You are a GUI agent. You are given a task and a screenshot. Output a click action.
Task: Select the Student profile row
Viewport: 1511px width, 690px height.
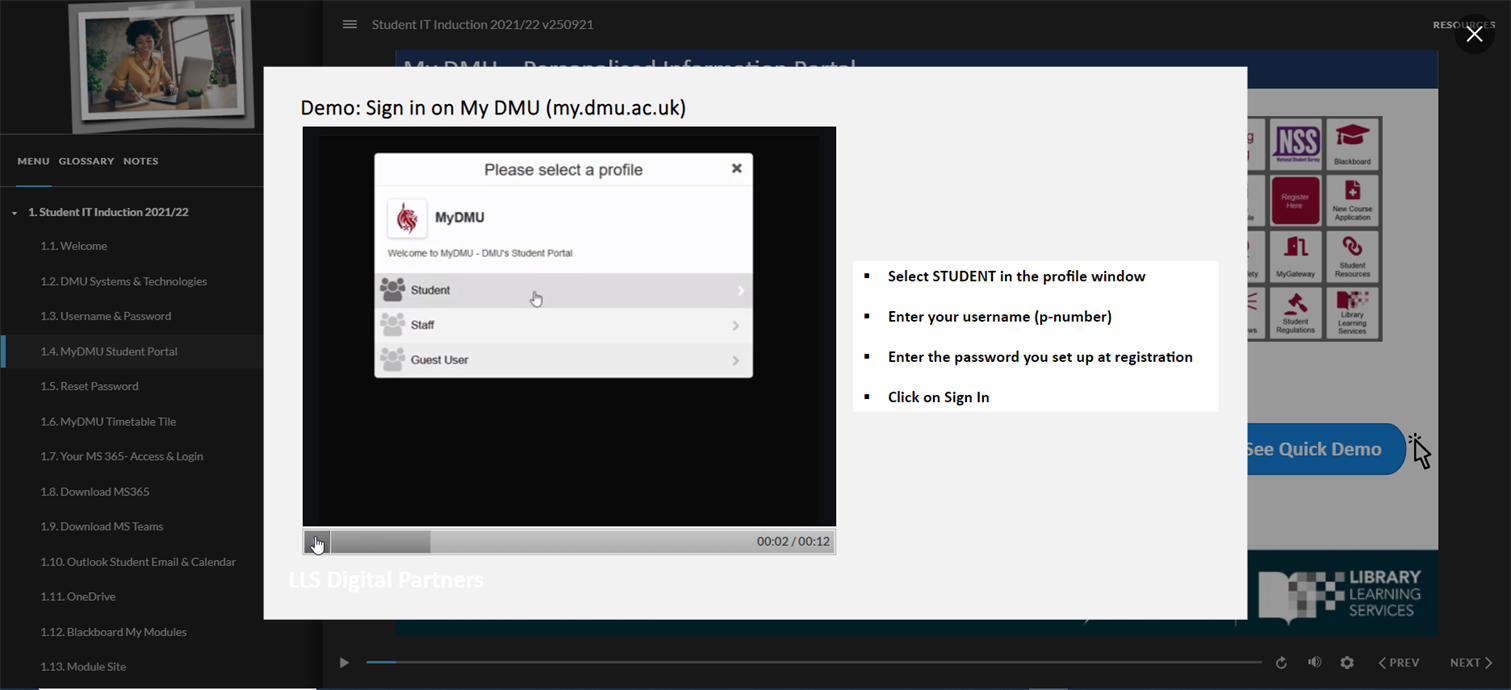click(x=563, y=290)
